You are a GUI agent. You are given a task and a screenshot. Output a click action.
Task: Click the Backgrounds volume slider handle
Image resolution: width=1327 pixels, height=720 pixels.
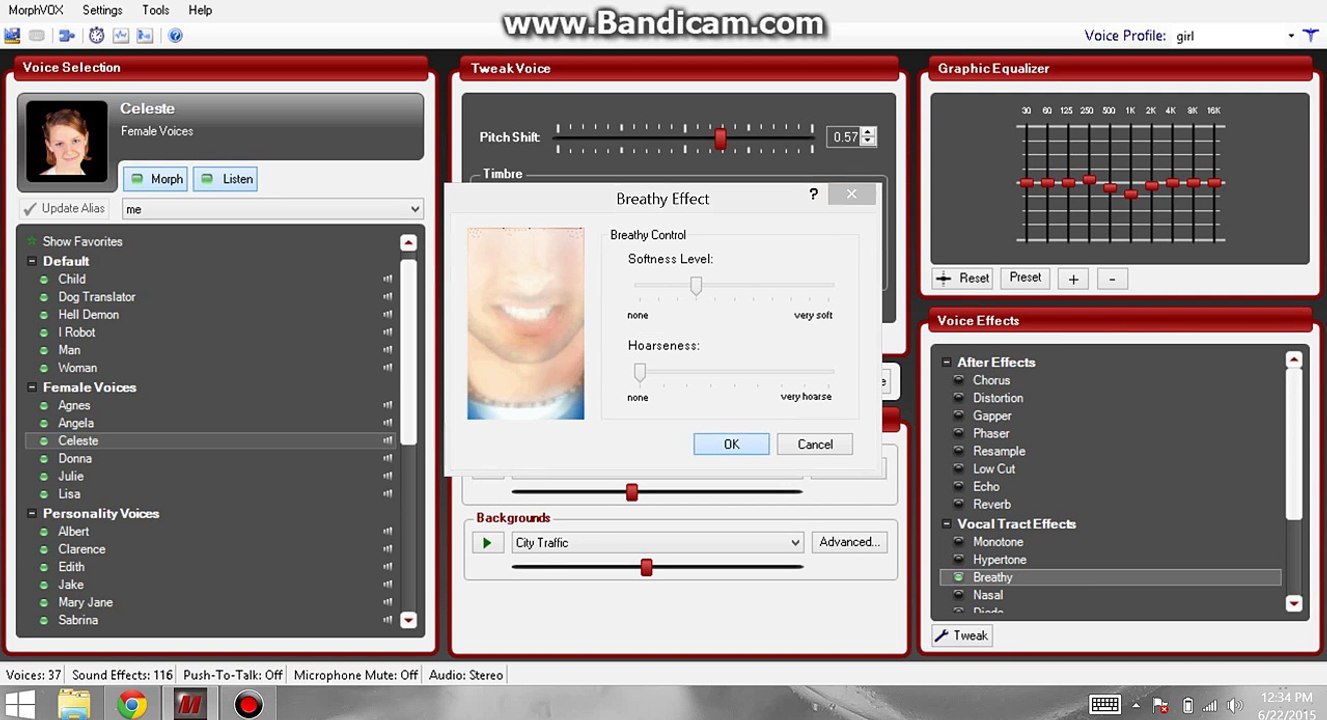click(x=646, y=567)
